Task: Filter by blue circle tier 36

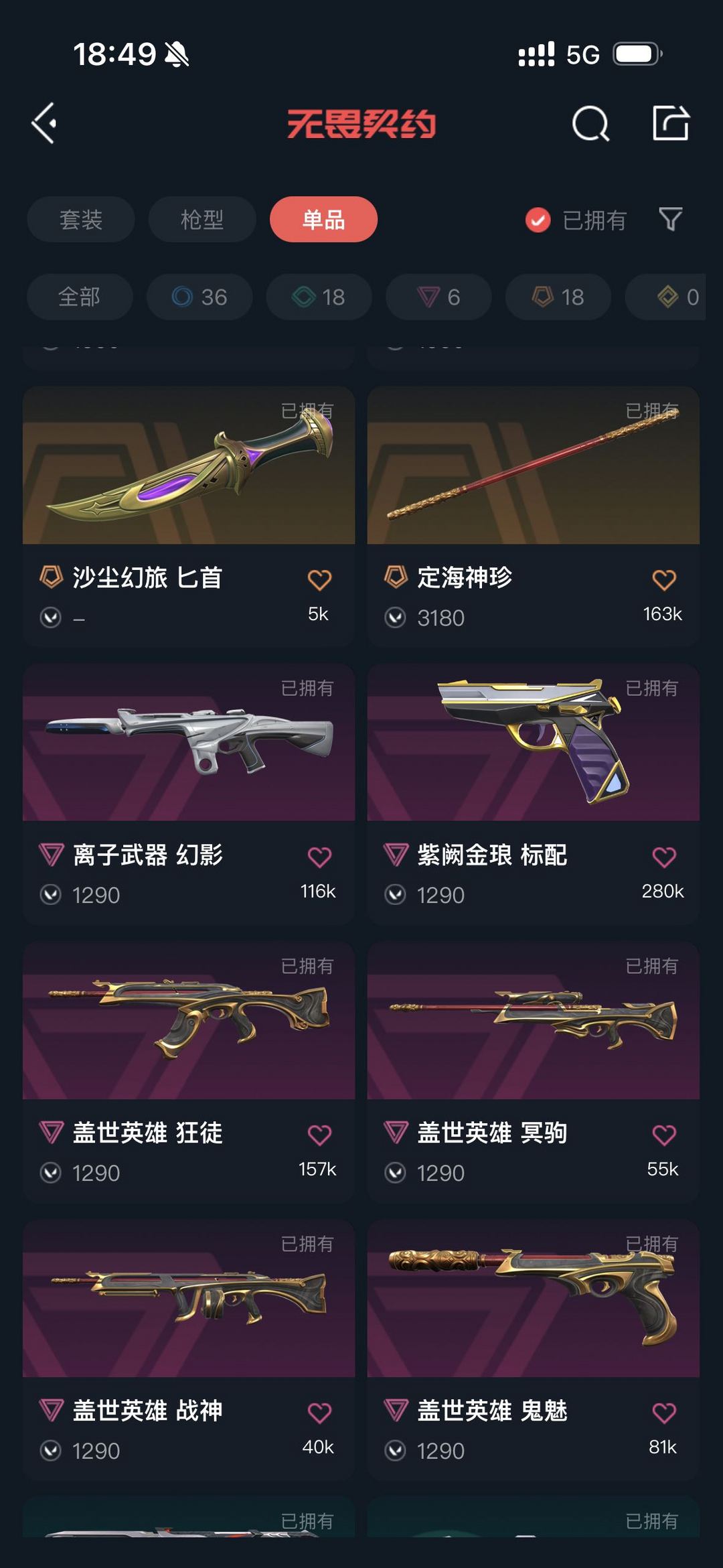Action: (x=199, y=297)
